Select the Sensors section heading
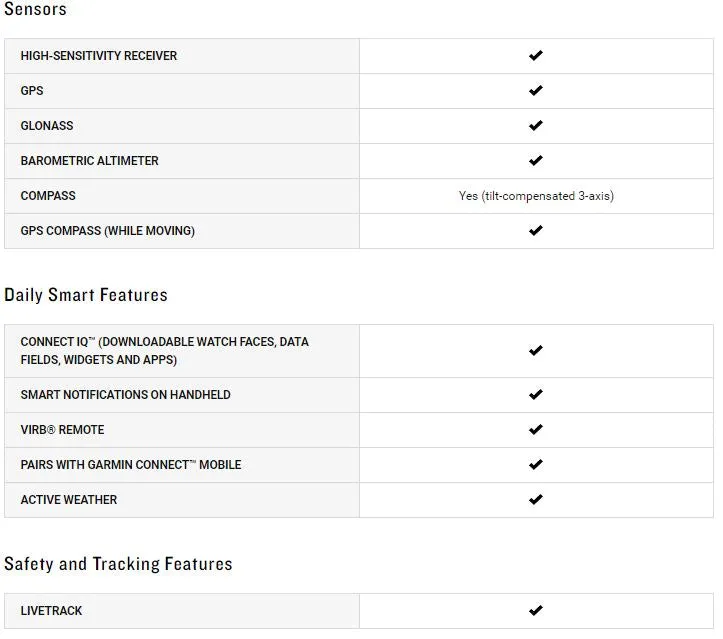723x639 pixels. pos(36,9)
